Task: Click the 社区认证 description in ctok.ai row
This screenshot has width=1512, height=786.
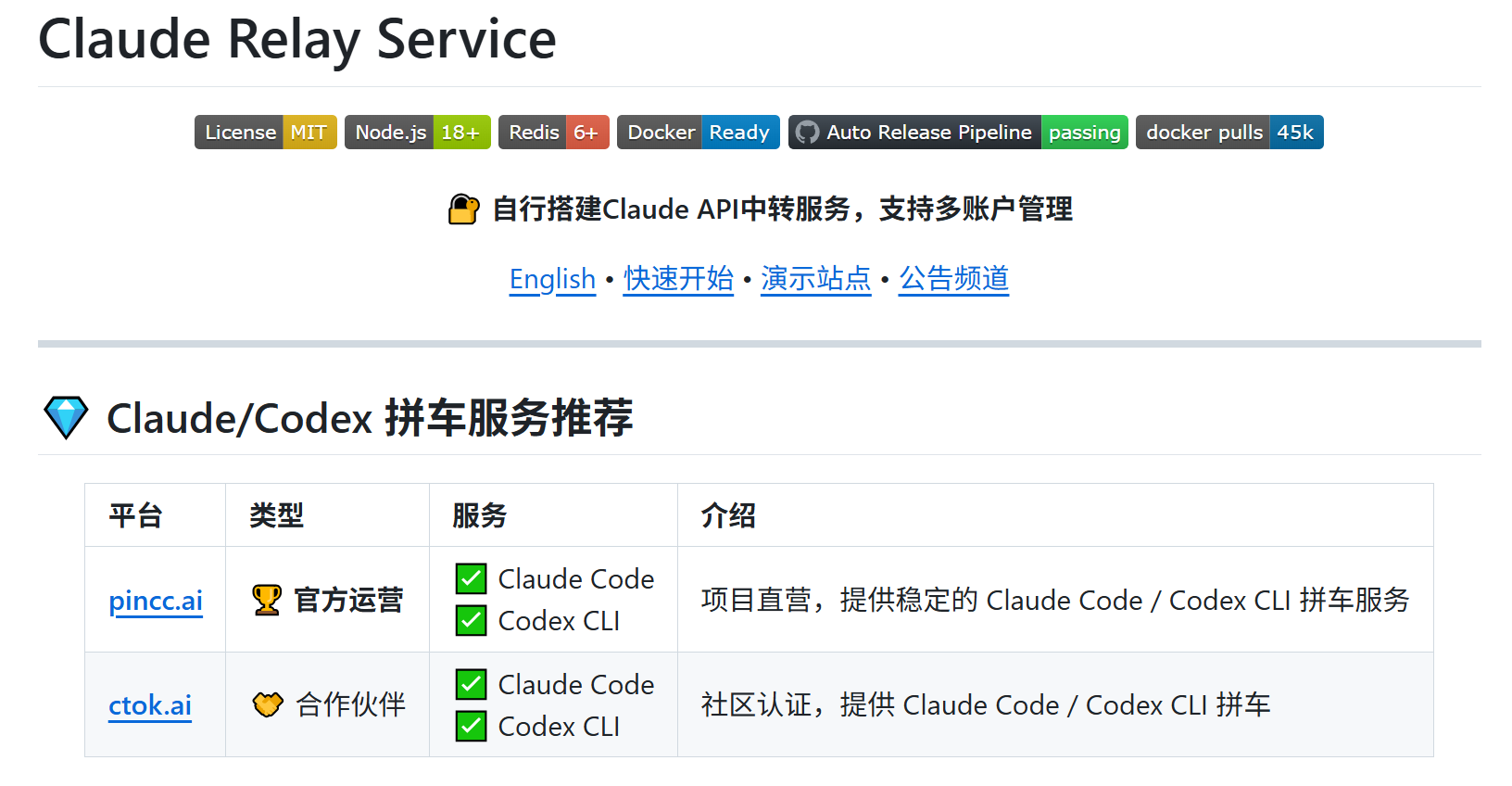Action: click(986, 704)
